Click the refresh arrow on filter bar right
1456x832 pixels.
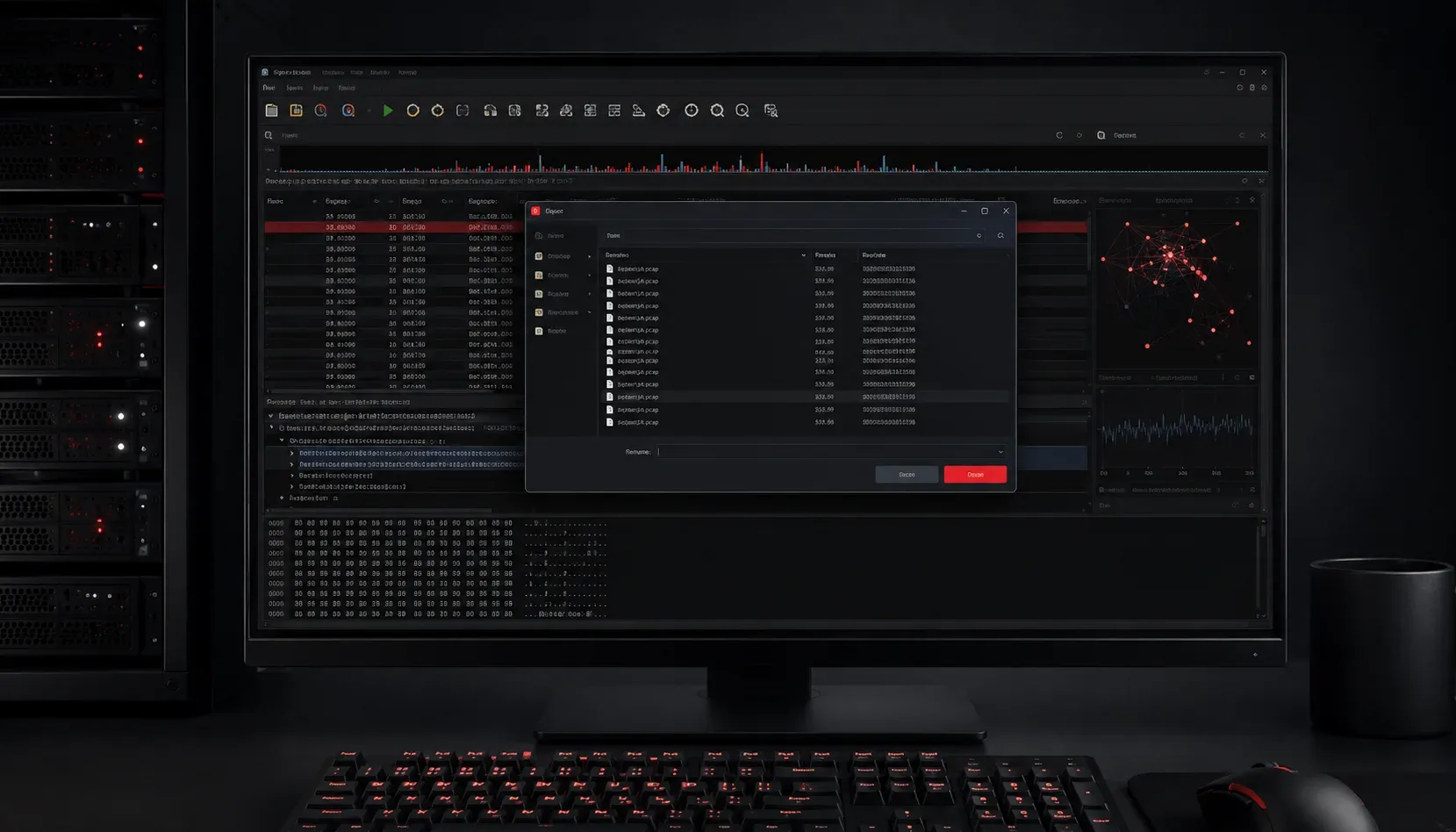[1059, 135]
